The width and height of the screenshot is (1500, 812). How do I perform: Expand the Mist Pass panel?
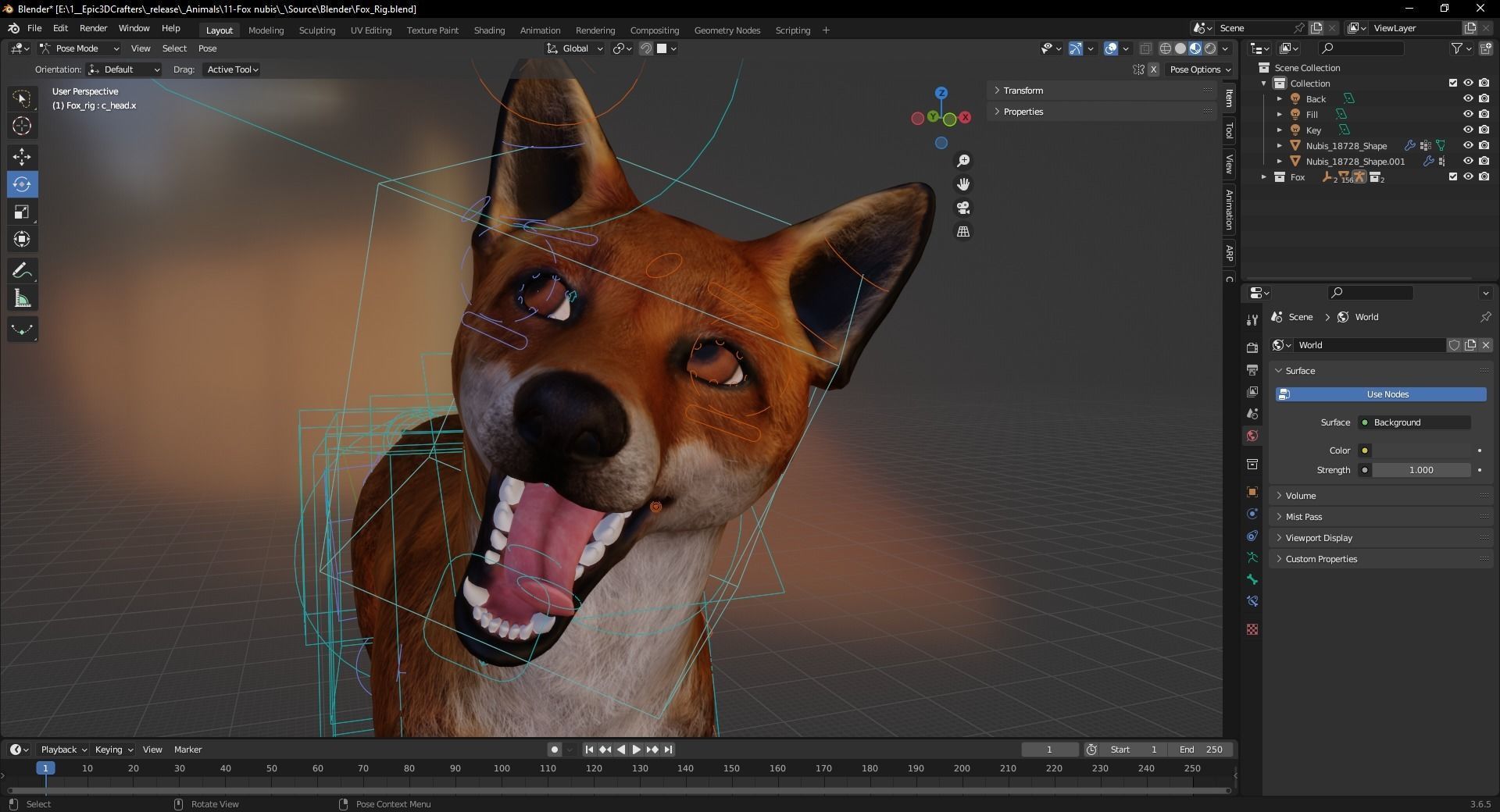[x=1303, y=517]
